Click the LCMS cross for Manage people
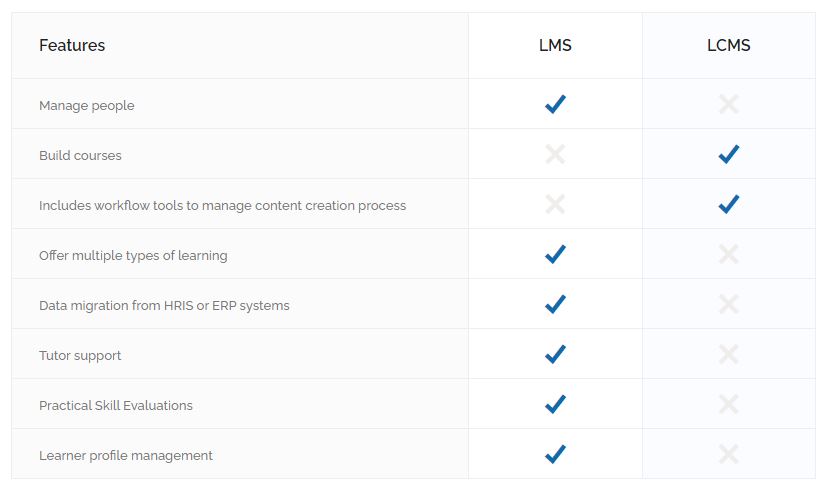This screenshot has height=488, width=829. coord(728,104)
